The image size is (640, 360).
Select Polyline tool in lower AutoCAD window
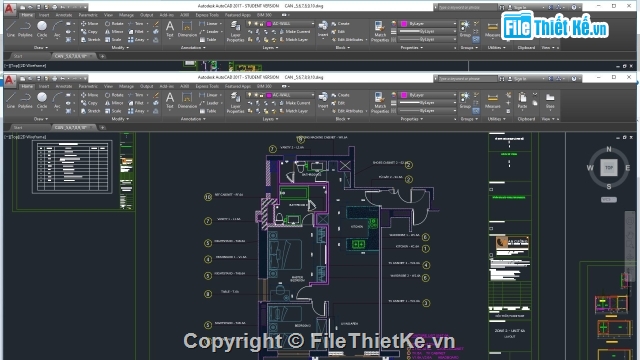[25, 100]
